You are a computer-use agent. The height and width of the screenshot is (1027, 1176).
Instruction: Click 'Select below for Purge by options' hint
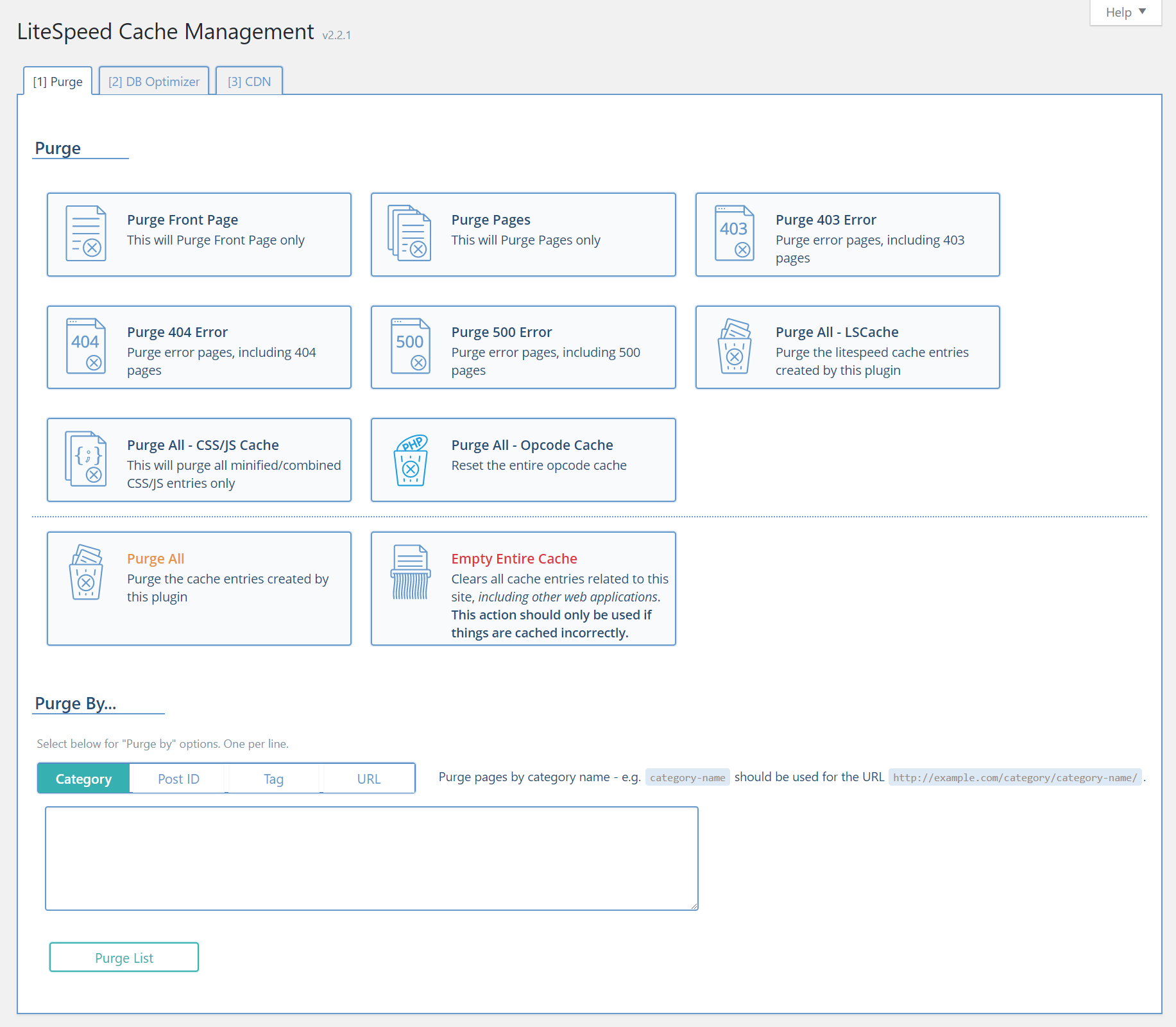pos(162,744)
